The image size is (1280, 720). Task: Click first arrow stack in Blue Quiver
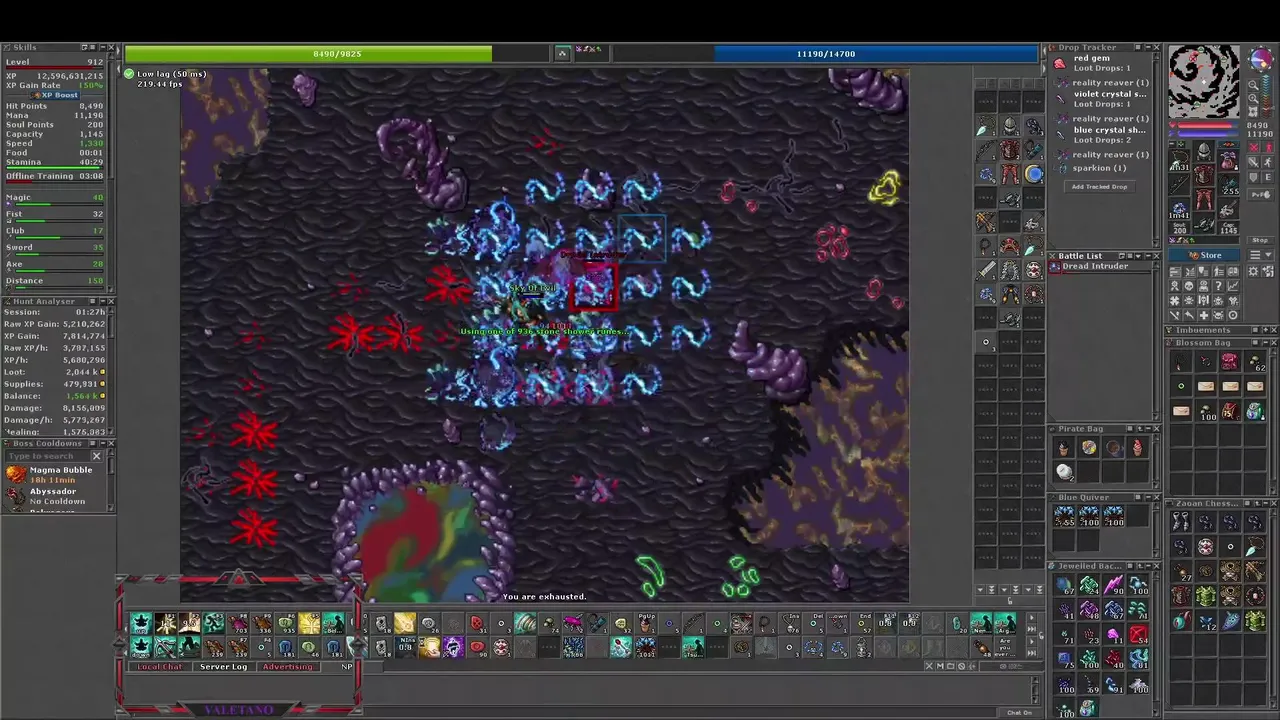[1065, 515]
